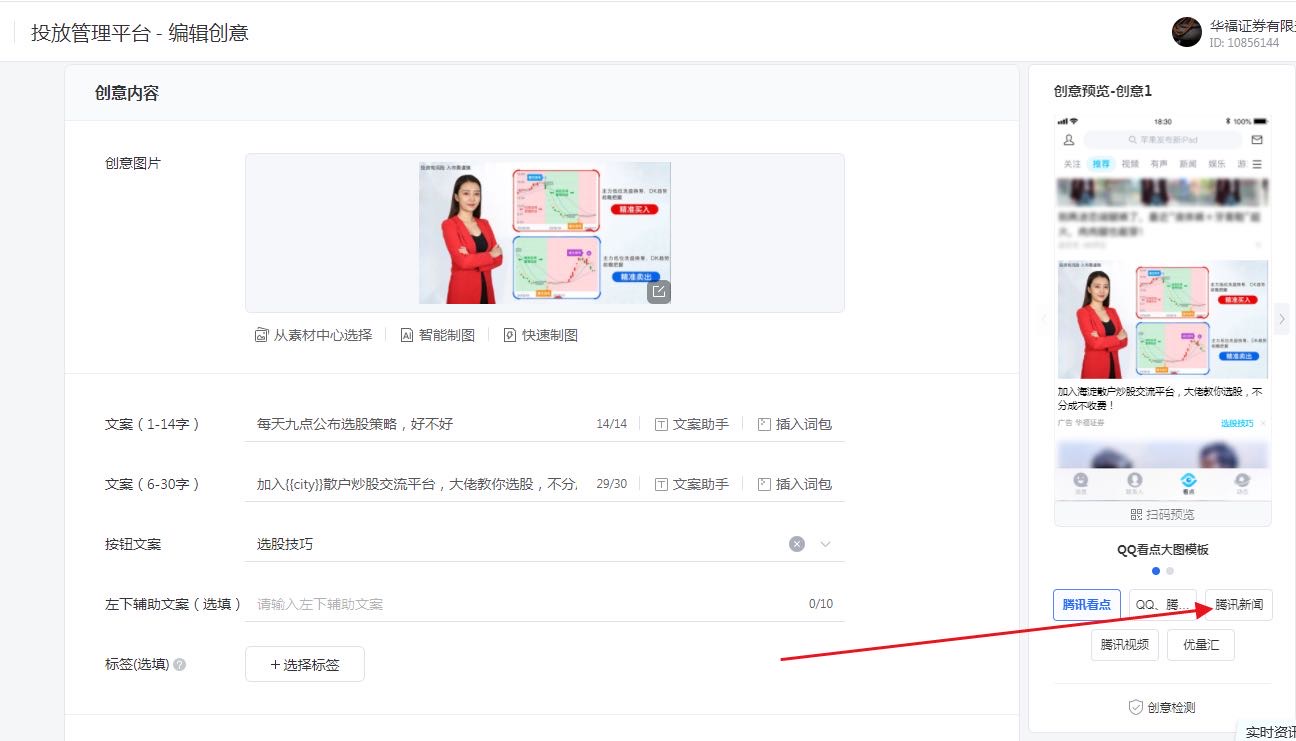Select the second carousel dot under QQ看点大图模板

[1170, 570]
